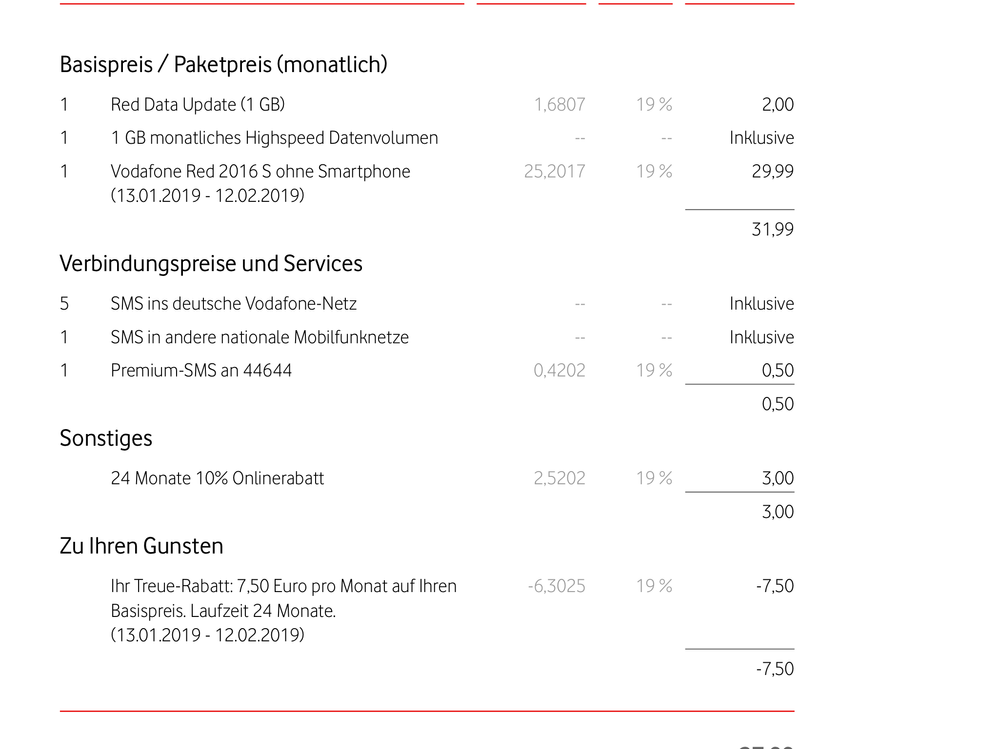The height and width of the screenshot is (749, 999).
Task: Click the 1,6807 net price value
Action: click(x=559, y=105)
